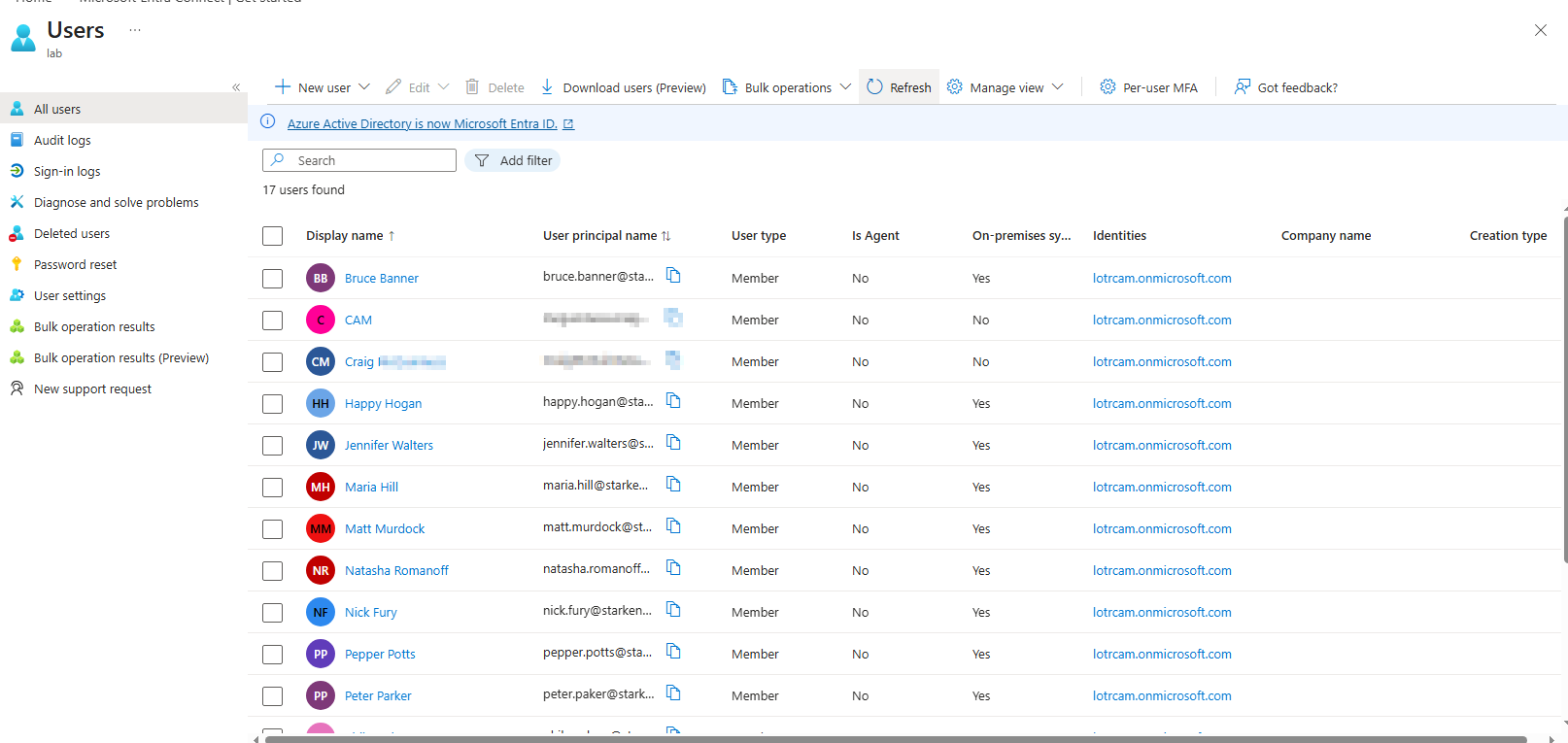
Task: Click the Add filter button
Action: 513,160
